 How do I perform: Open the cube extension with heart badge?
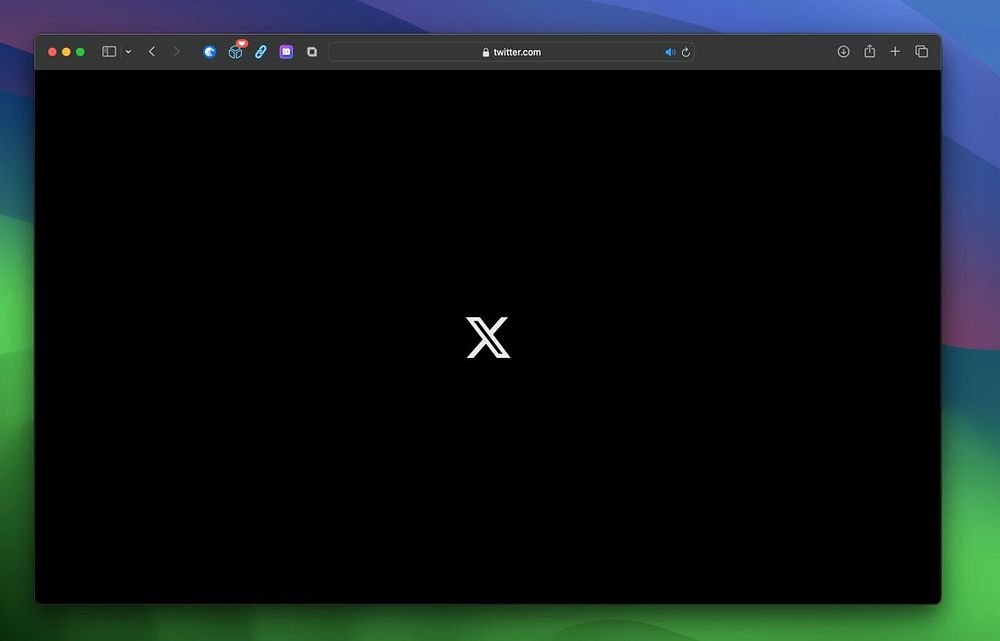pyautogui.click(x=236, y=51)
